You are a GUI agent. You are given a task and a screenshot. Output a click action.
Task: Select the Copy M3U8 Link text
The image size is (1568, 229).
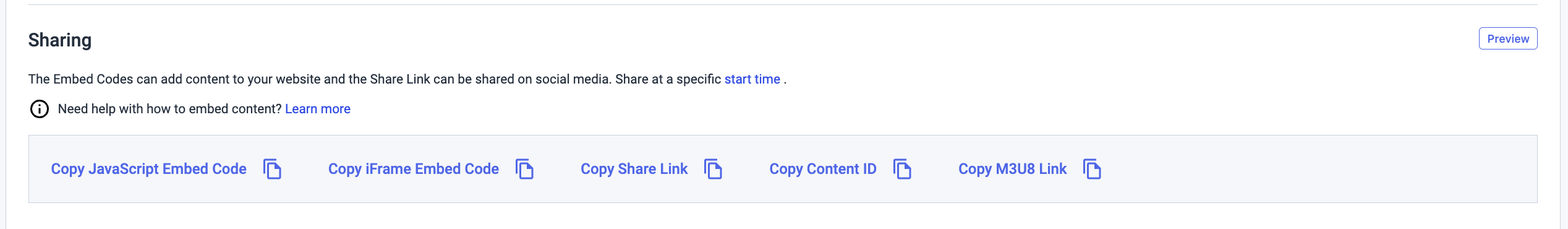(x=1012, y=169)
